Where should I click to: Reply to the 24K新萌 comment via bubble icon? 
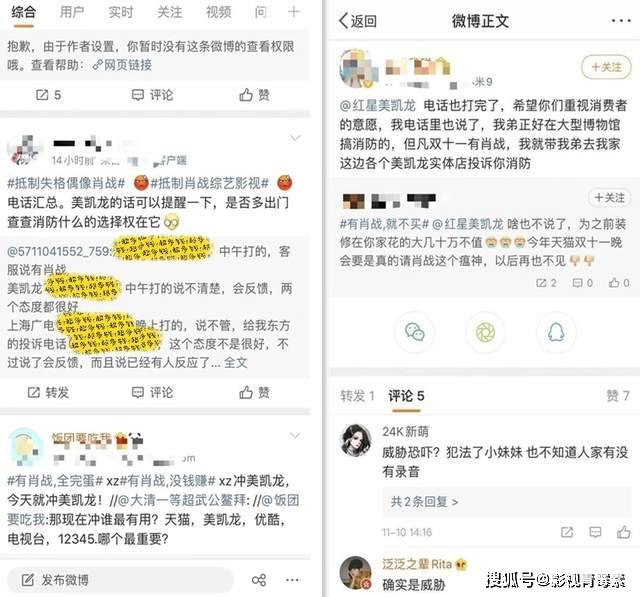(x=596, y=532)
